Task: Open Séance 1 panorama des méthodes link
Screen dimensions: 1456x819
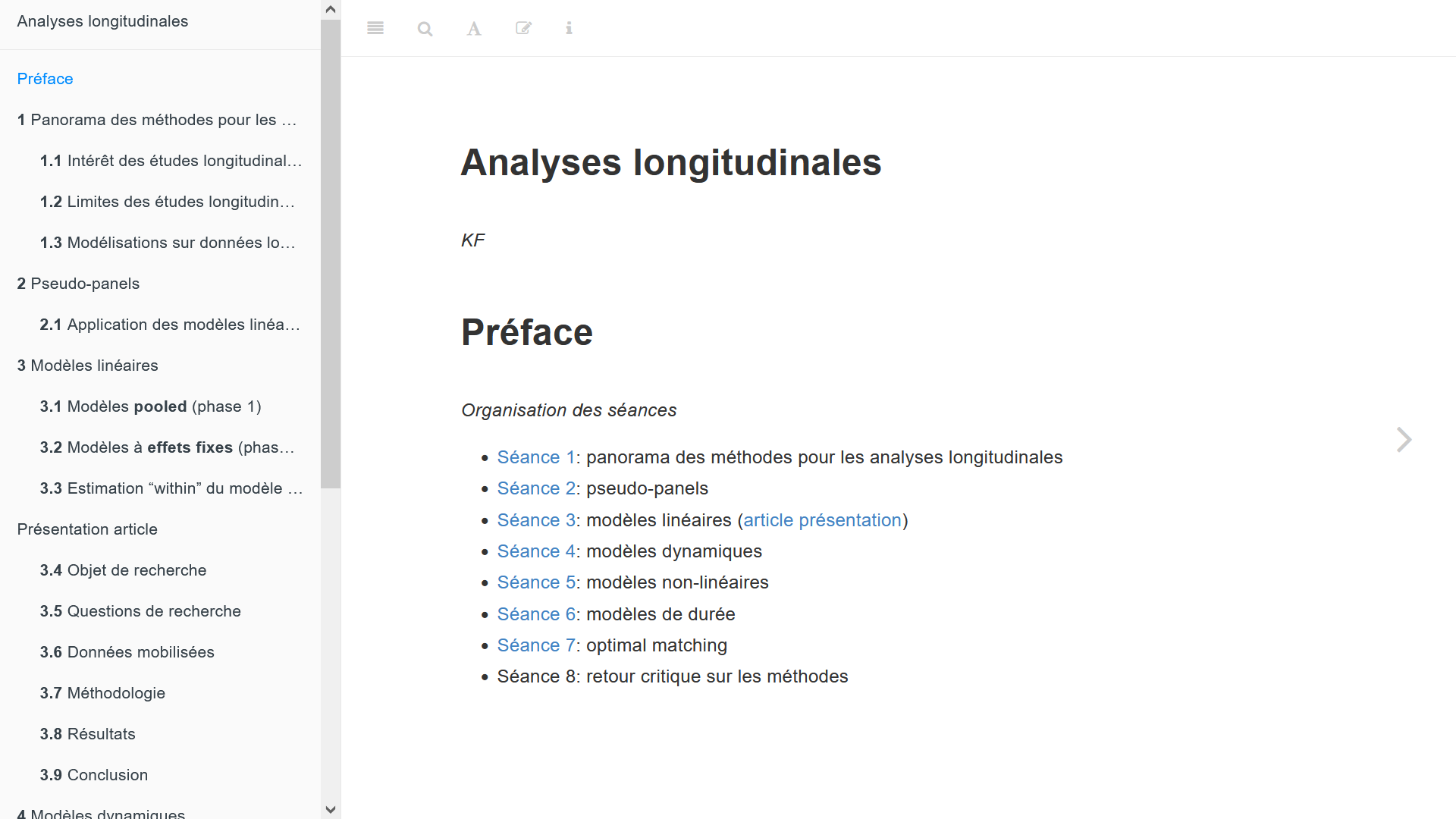Action: coord(537,457)
